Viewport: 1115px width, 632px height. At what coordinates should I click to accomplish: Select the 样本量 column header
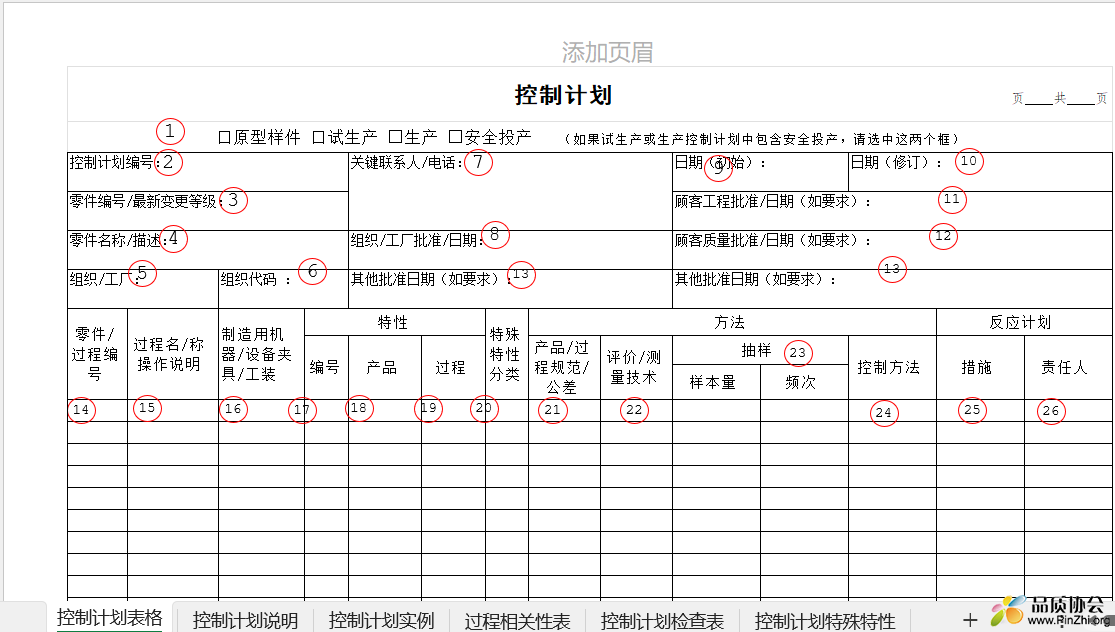pyautogui.click(x=716, y=382)
